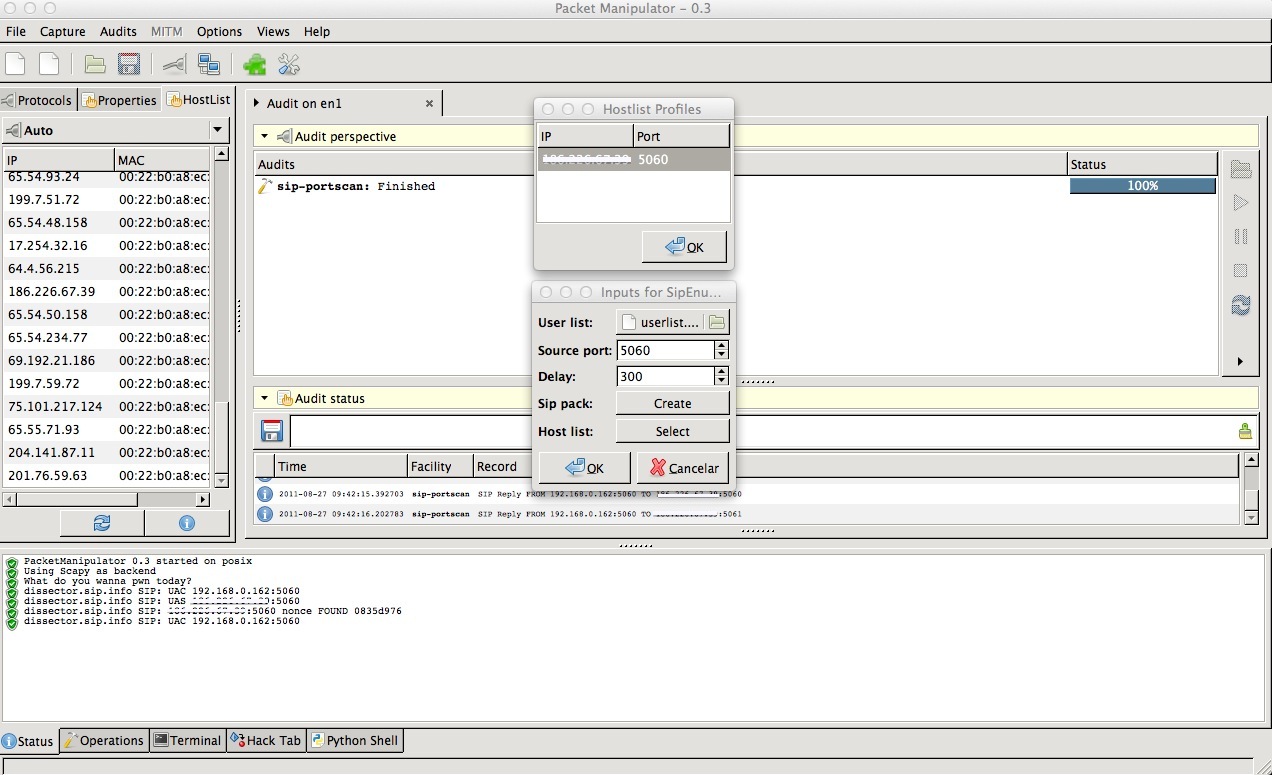The height and width of the screenshot is (775, 1272).
Task: Click the interface plug toolbar icon
Action: pos(173,65)
